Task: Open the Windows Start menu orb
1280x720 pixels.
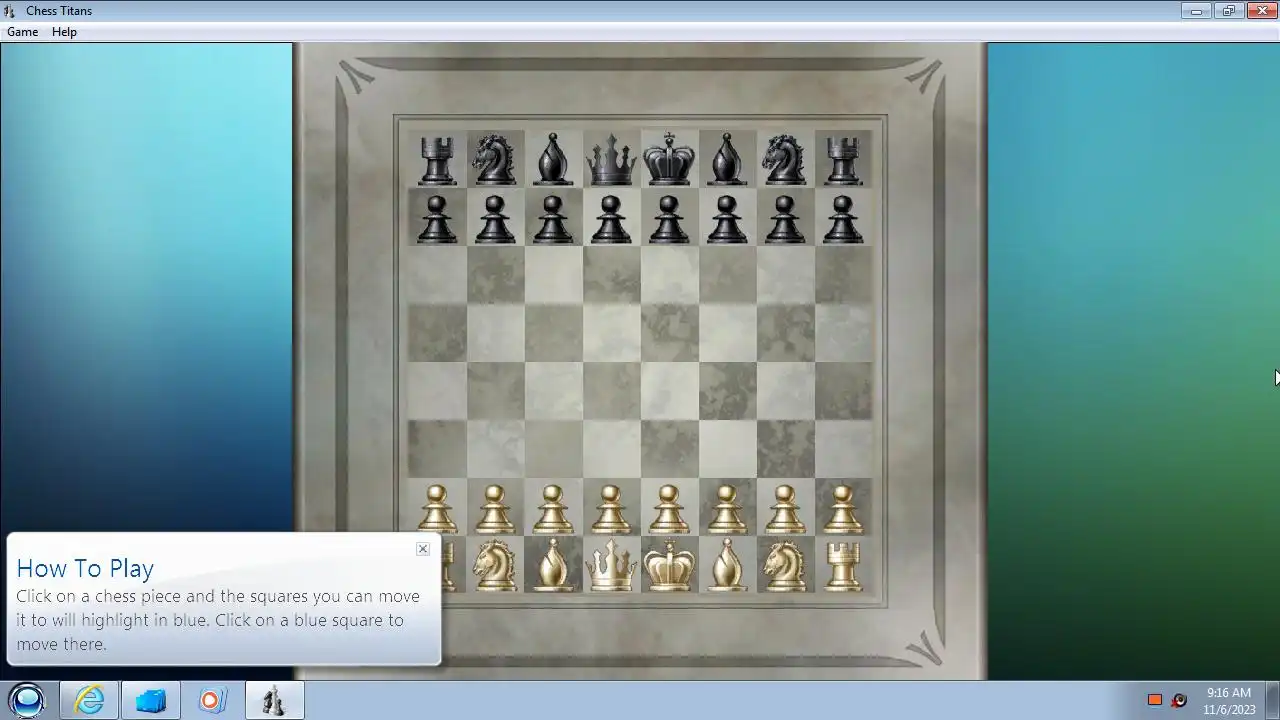Action: pyautogui.click(x=27, y=700)
